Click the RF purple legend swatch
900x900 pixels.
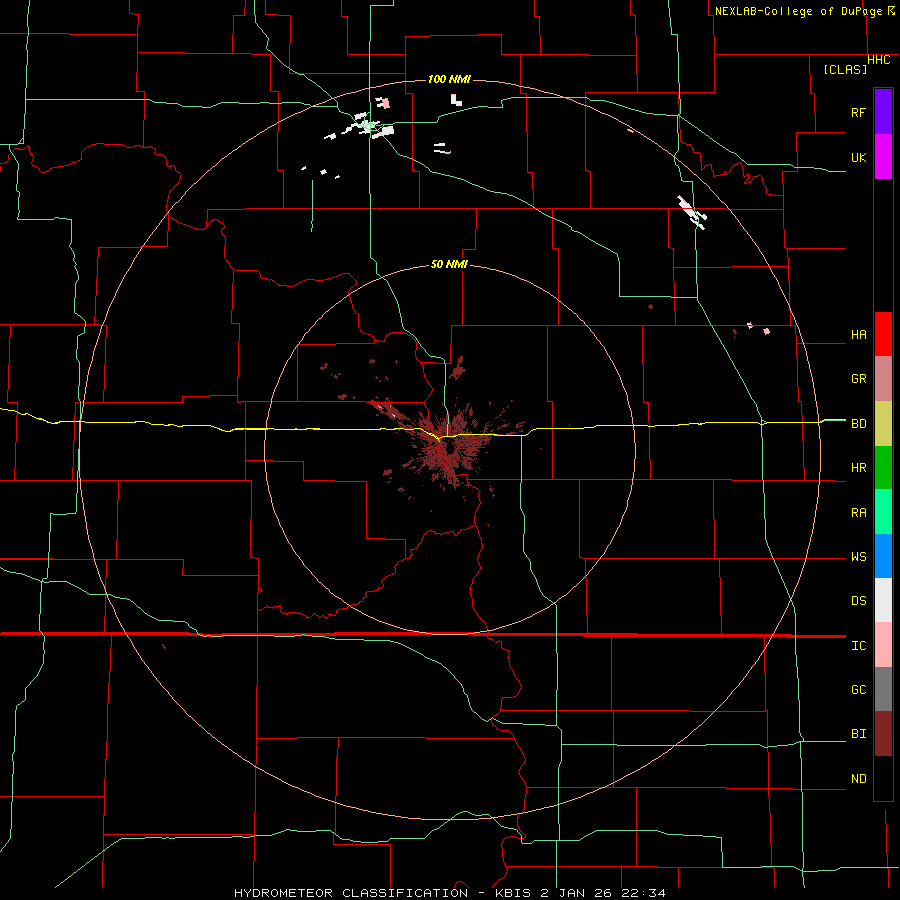(x=883, y=112)
